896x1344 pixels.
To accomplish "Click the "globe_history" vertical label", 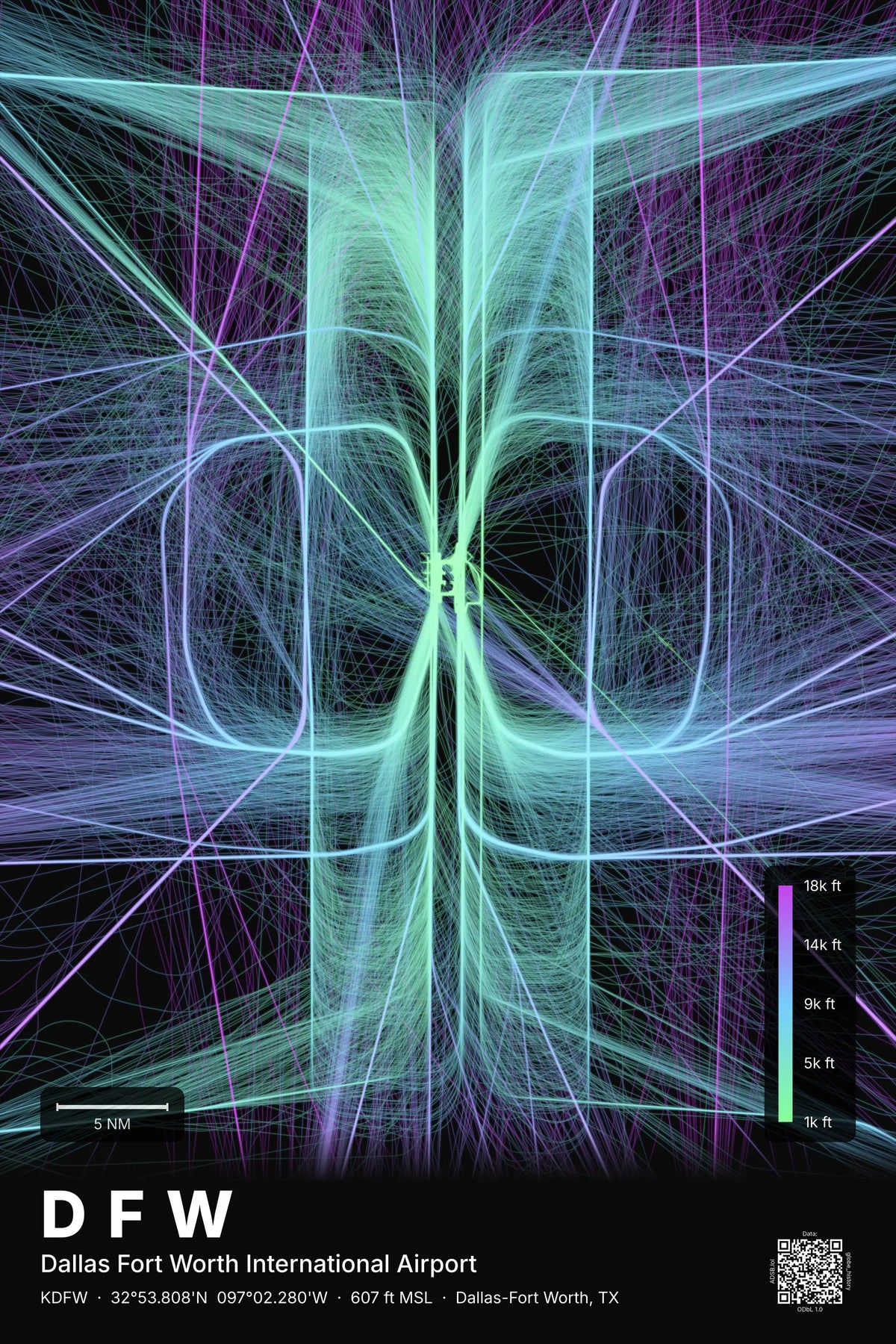I will (848, 1271).
